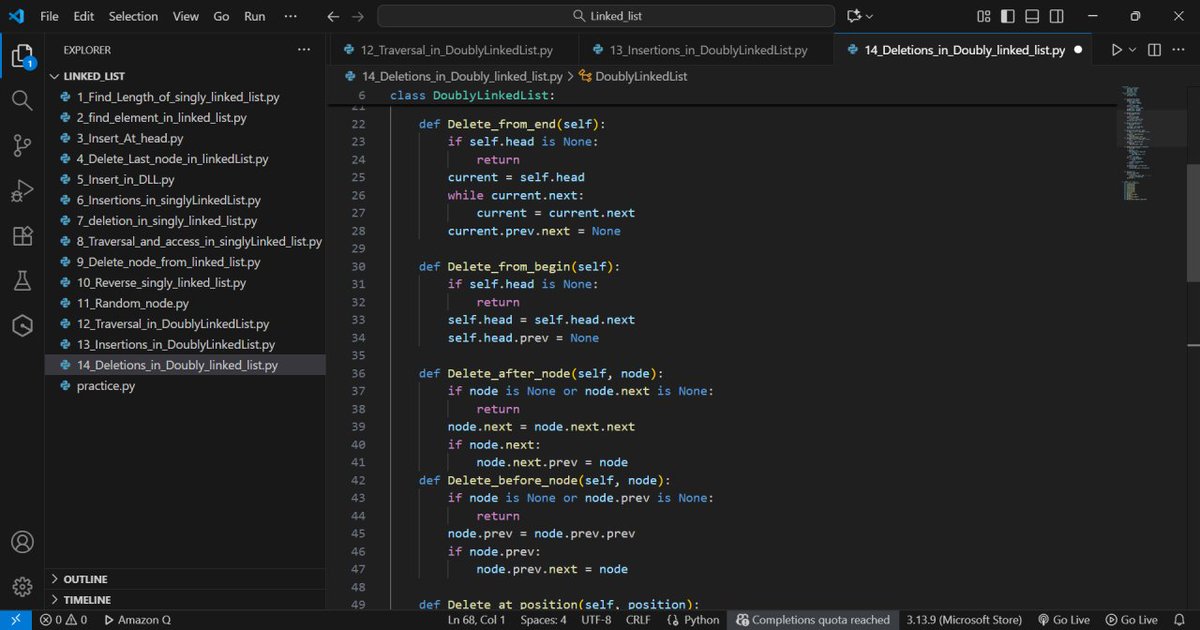Screen dimensions: 1200x630
Task: Open the Run and Debug view
Action: tap(22, 191)
